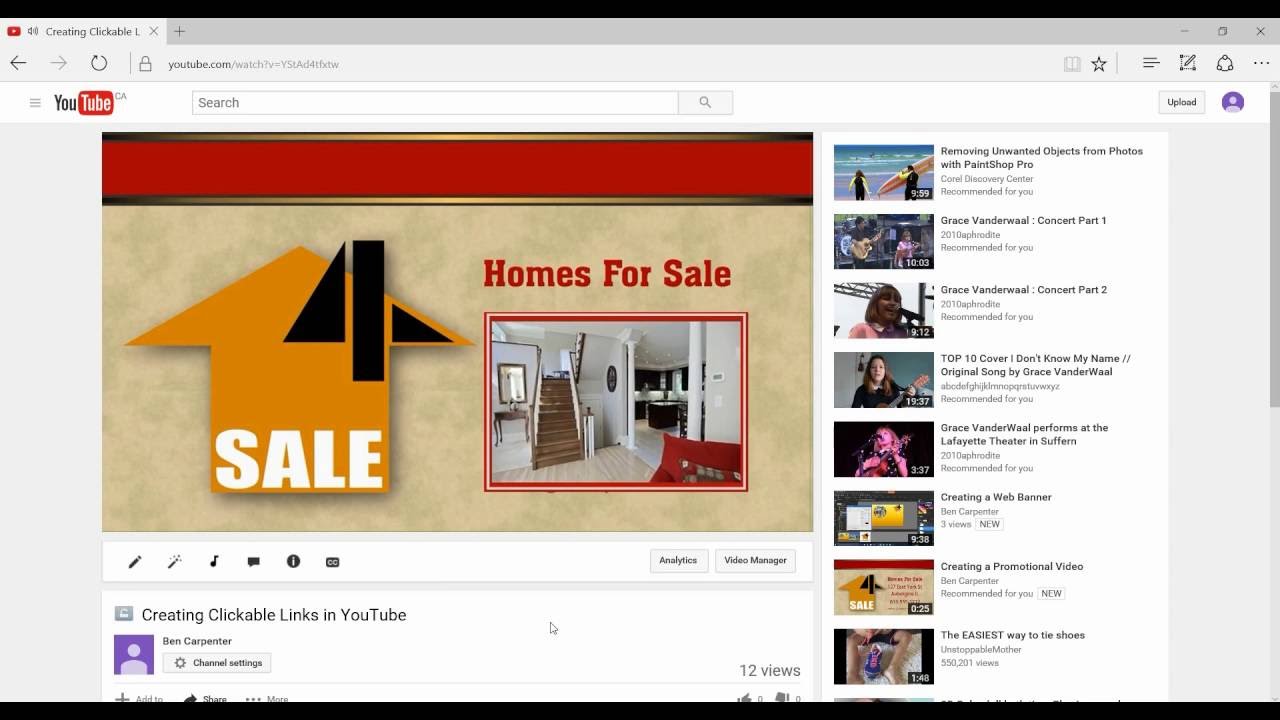Open Edge more actions ellipsis
Viewport: 1280px width, 720px height.
point(1261,63)
